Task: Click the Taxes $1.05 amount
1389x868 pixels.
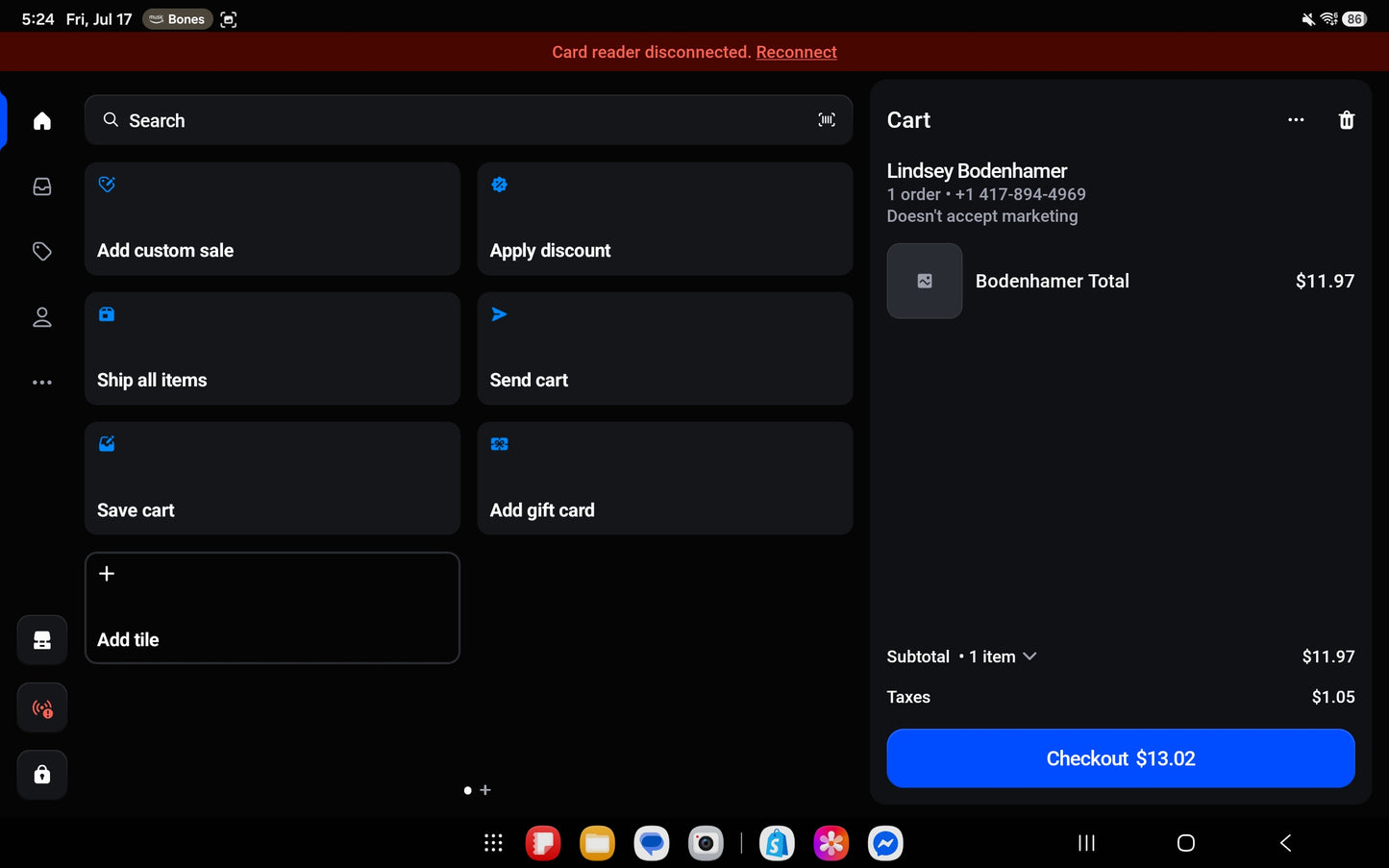Action: click(1333, 697)
